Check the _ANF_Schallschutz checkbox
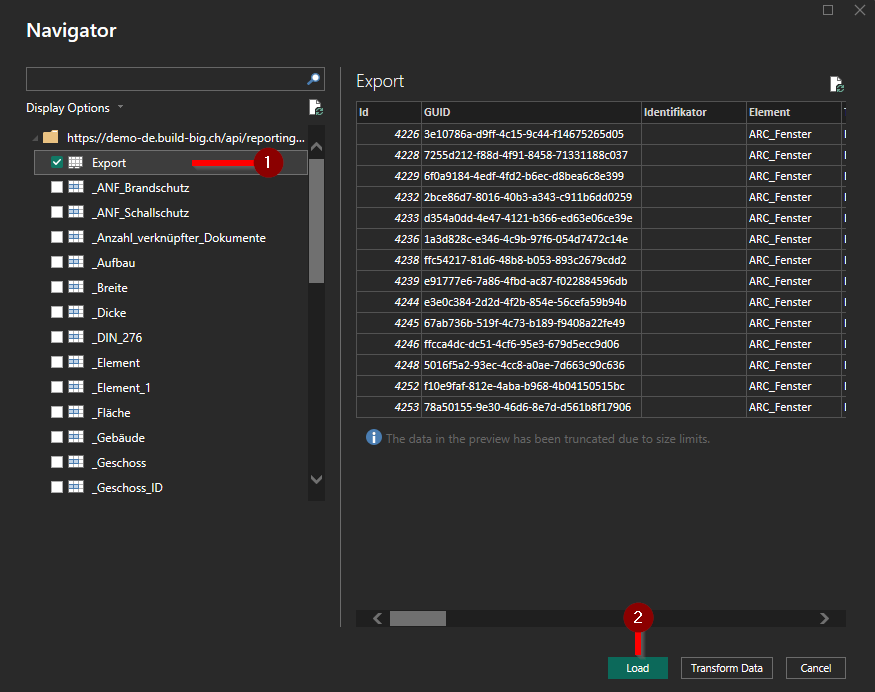The image size is (875, 692). click(x=57, y=212)
